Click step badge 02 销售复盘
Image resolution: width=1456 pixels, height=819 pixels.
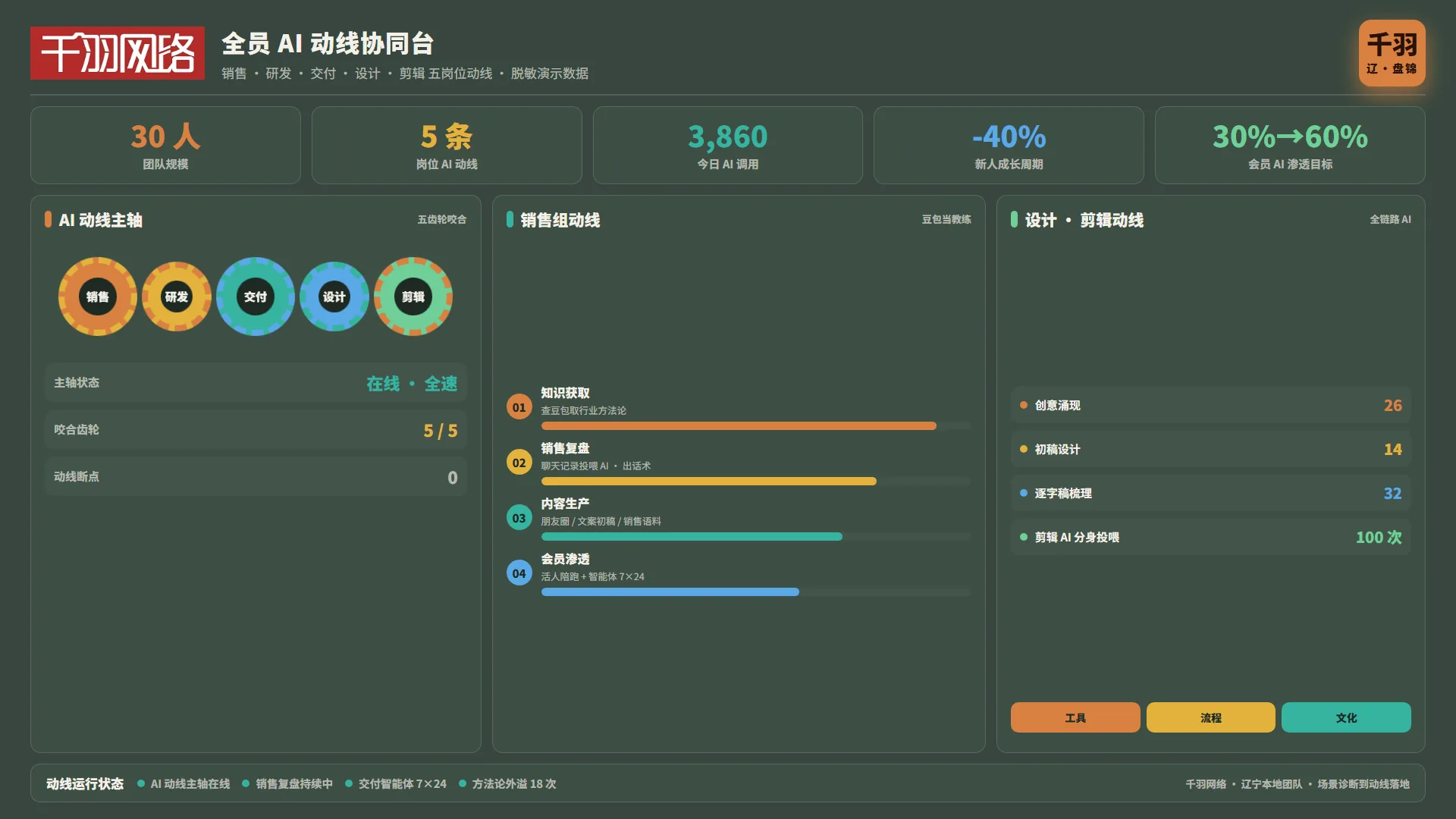(519, 463)
